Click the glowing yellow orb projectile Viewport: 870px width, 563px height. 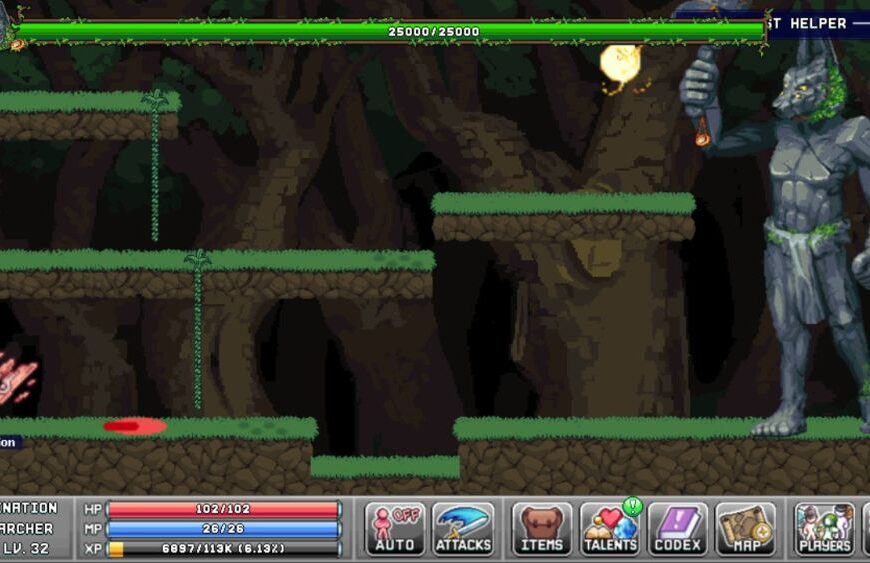619,62
